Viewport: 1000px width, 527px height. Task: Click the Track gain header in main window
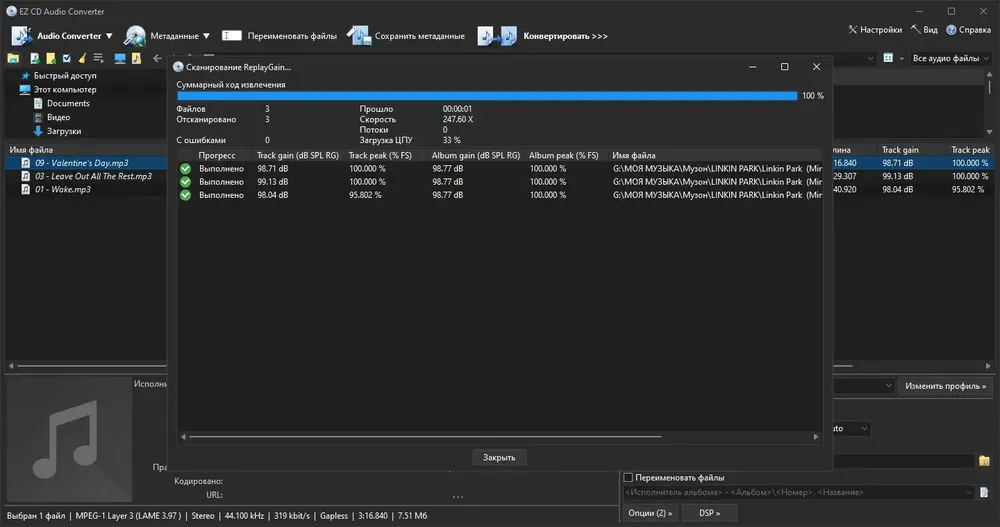coord(900,150)
